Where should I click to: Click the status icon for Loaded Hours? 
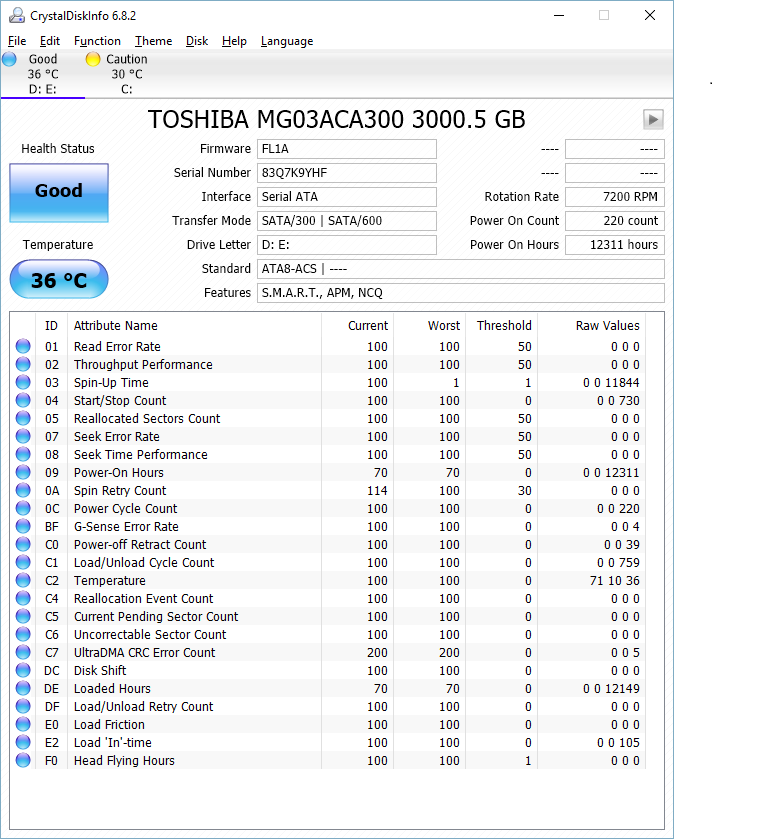(23, 688)
